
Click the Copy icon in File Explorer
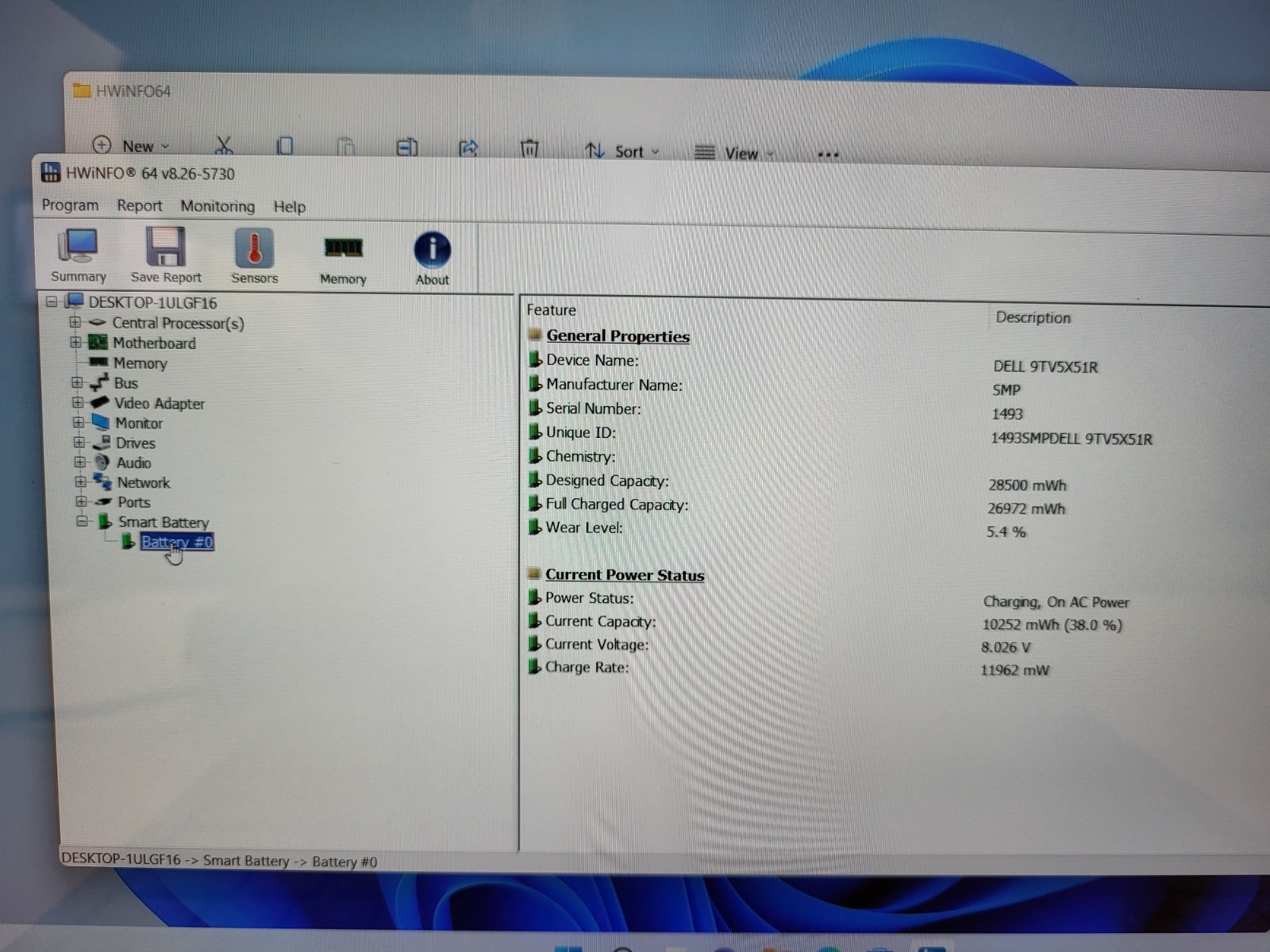pyautogui.click(x=285, y=146)
